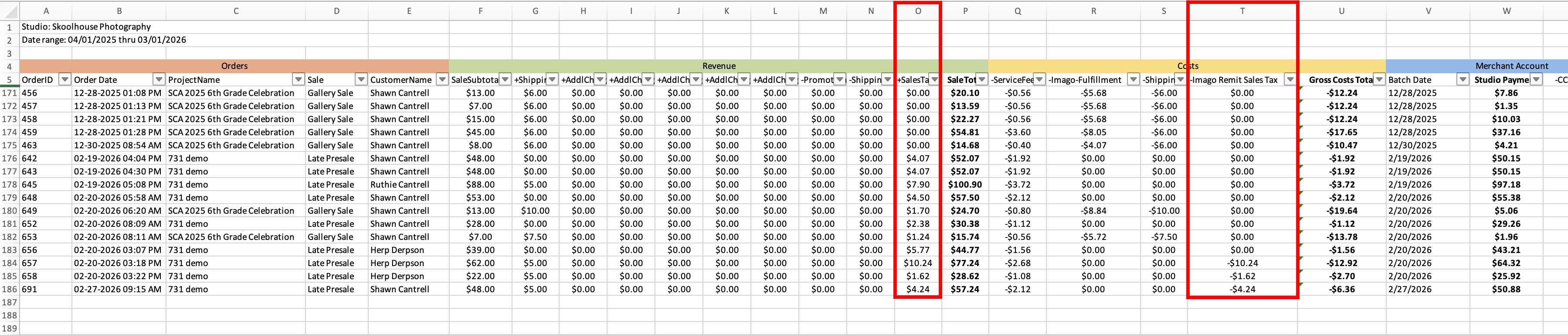This screenshot has width=1568, height=335.
Task: Click the Imago remit value -$10.24
Action: [x=1242, y=263]
